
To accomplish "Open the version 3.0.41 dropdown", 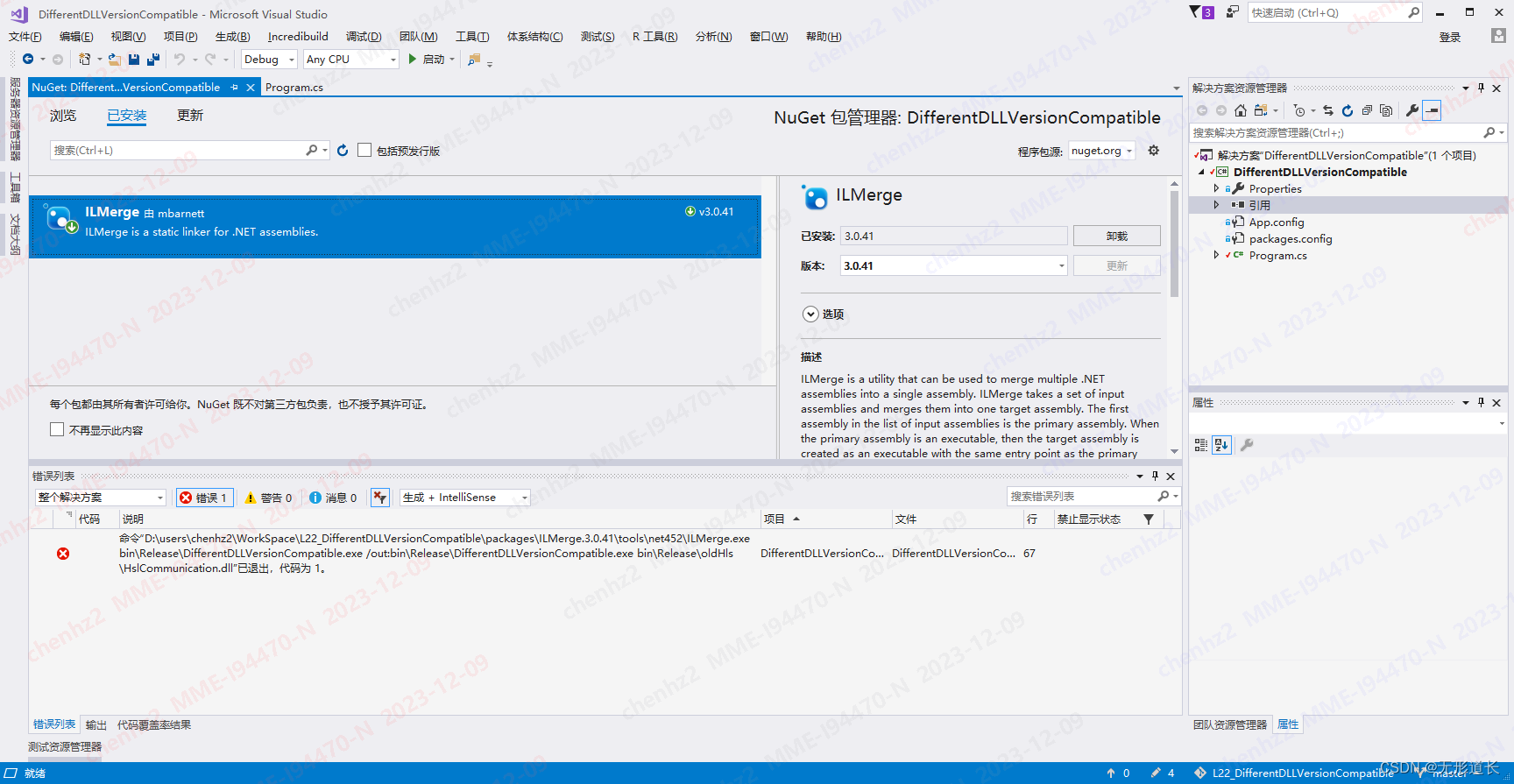I will pos(953,265).
